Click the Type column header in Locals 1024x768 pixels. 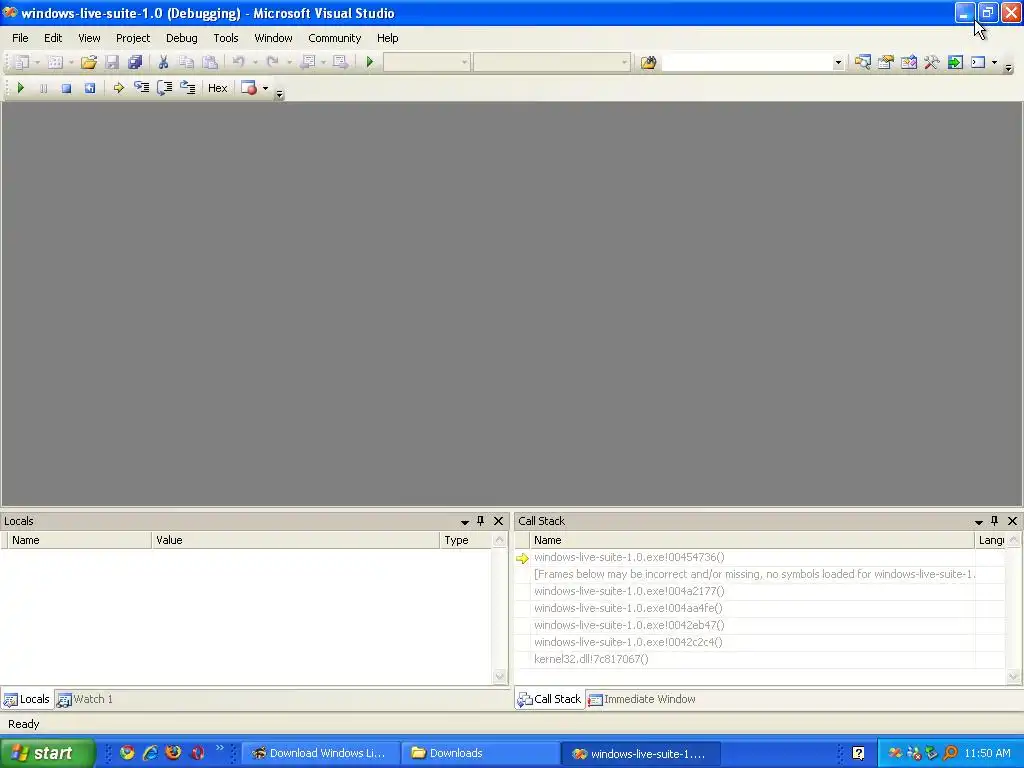466,540
